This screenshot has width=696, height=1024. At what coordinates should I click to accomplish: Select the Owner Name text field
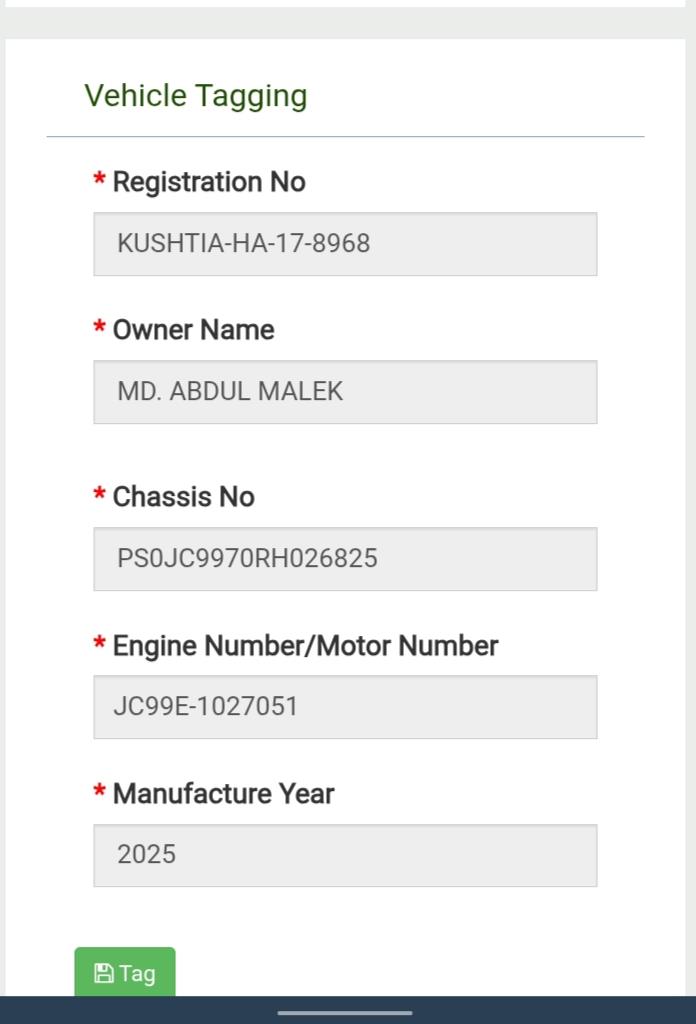coord(345,391)
